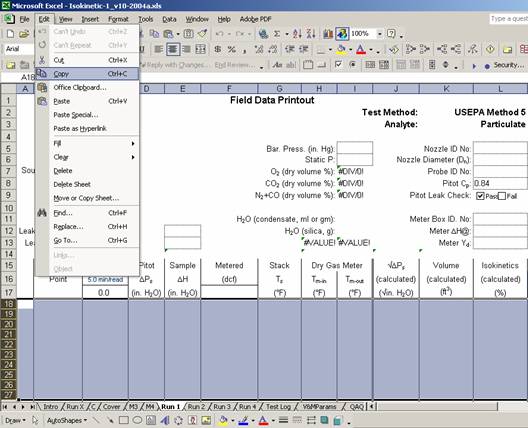This screenshot has height=428, width=528.
Task: Click row header 18
Action: point(8,304)
